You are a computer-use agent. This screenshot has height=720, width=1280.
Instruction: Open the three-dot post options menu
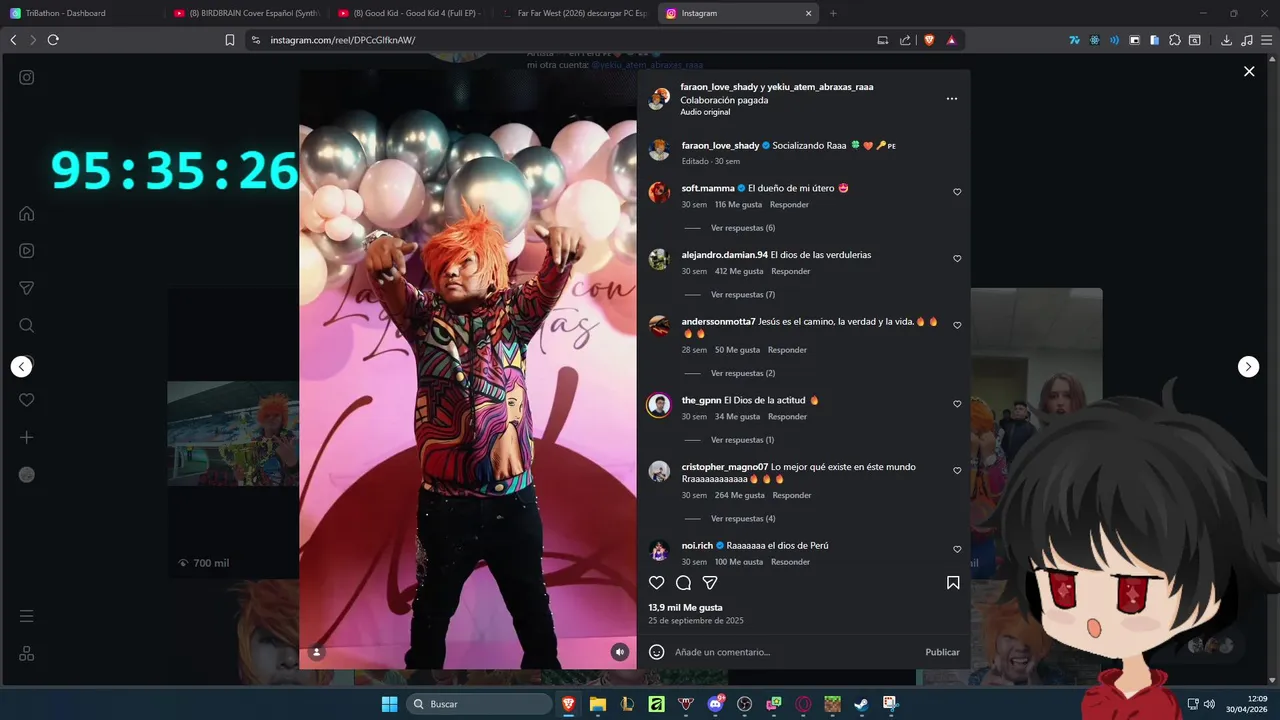pos(952,99)
